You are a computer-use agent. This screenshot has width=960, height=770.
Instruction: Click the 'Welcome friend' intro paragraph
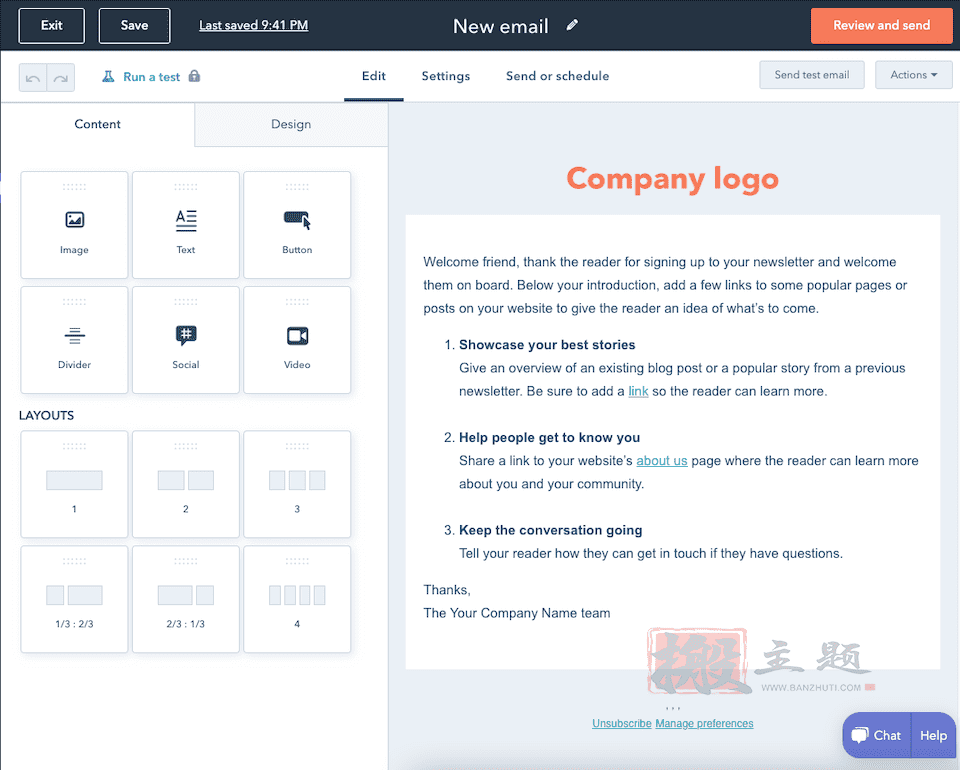[x=666, y=285]
